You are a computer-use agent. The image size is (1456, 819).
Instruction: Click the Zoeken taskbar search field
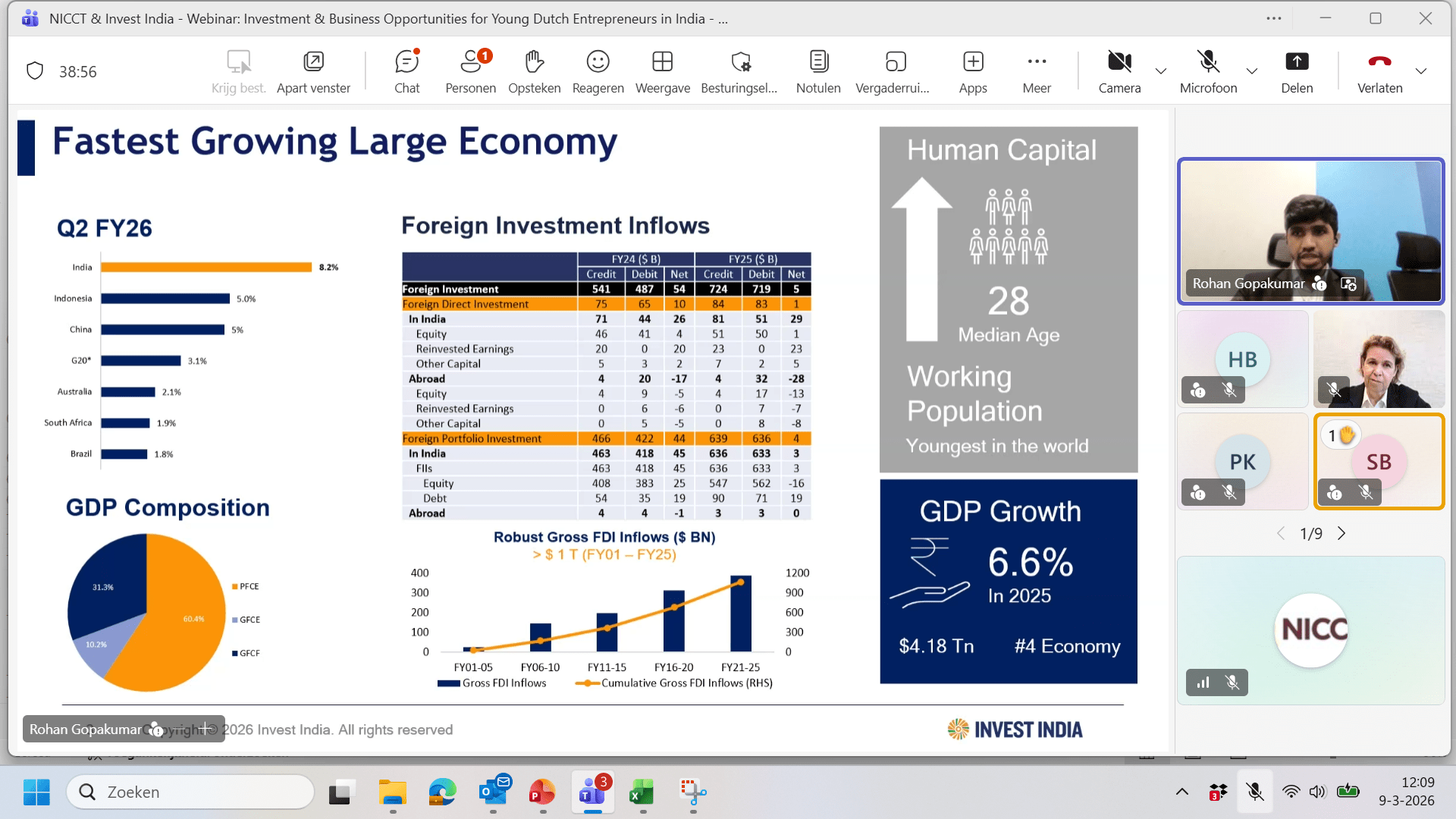191,792
